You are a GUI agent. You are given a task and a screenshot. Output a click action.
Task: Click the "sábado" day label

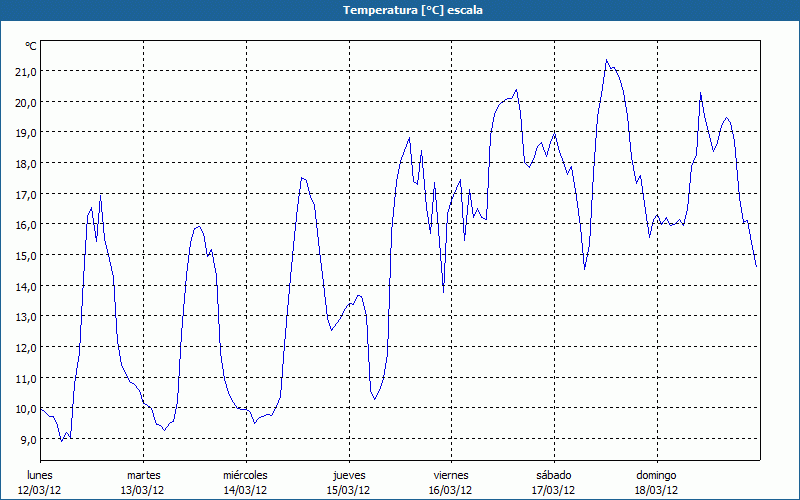[553, 474]
